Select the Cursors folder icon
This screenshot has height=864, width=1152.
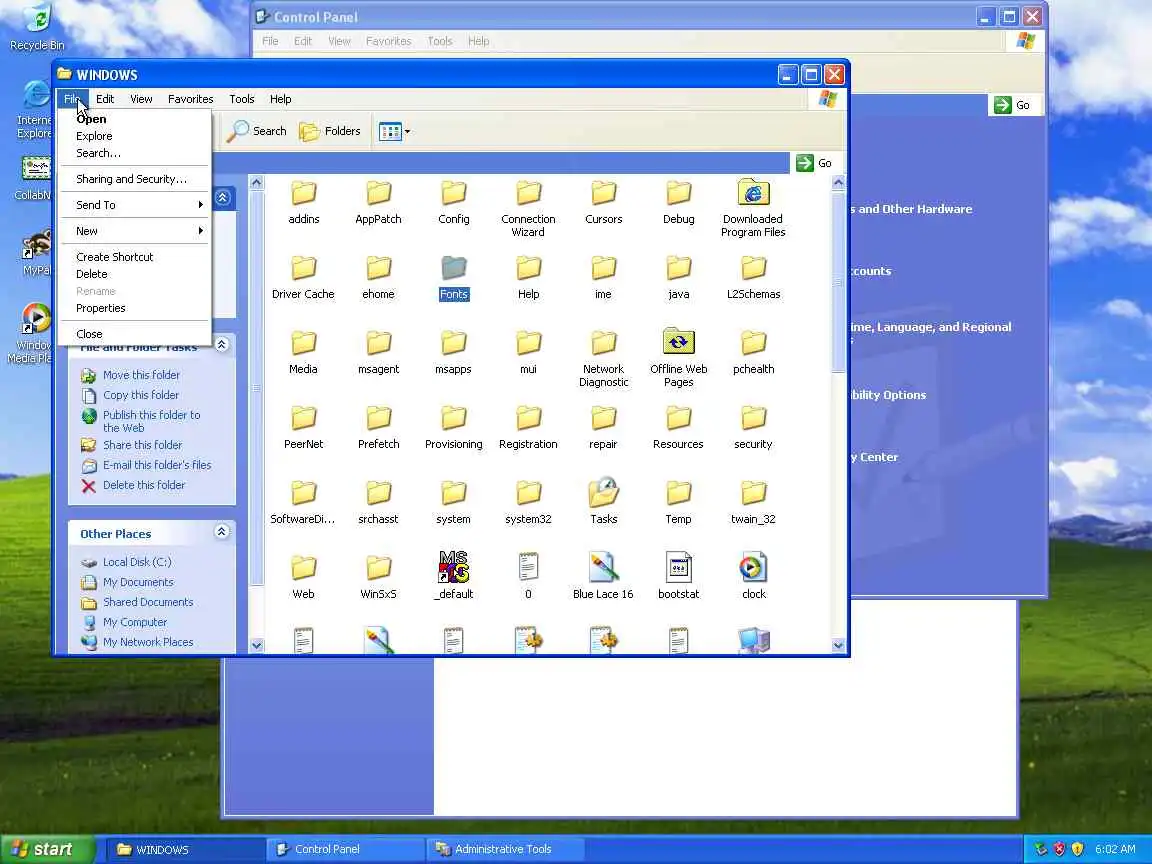coord(603,193)
